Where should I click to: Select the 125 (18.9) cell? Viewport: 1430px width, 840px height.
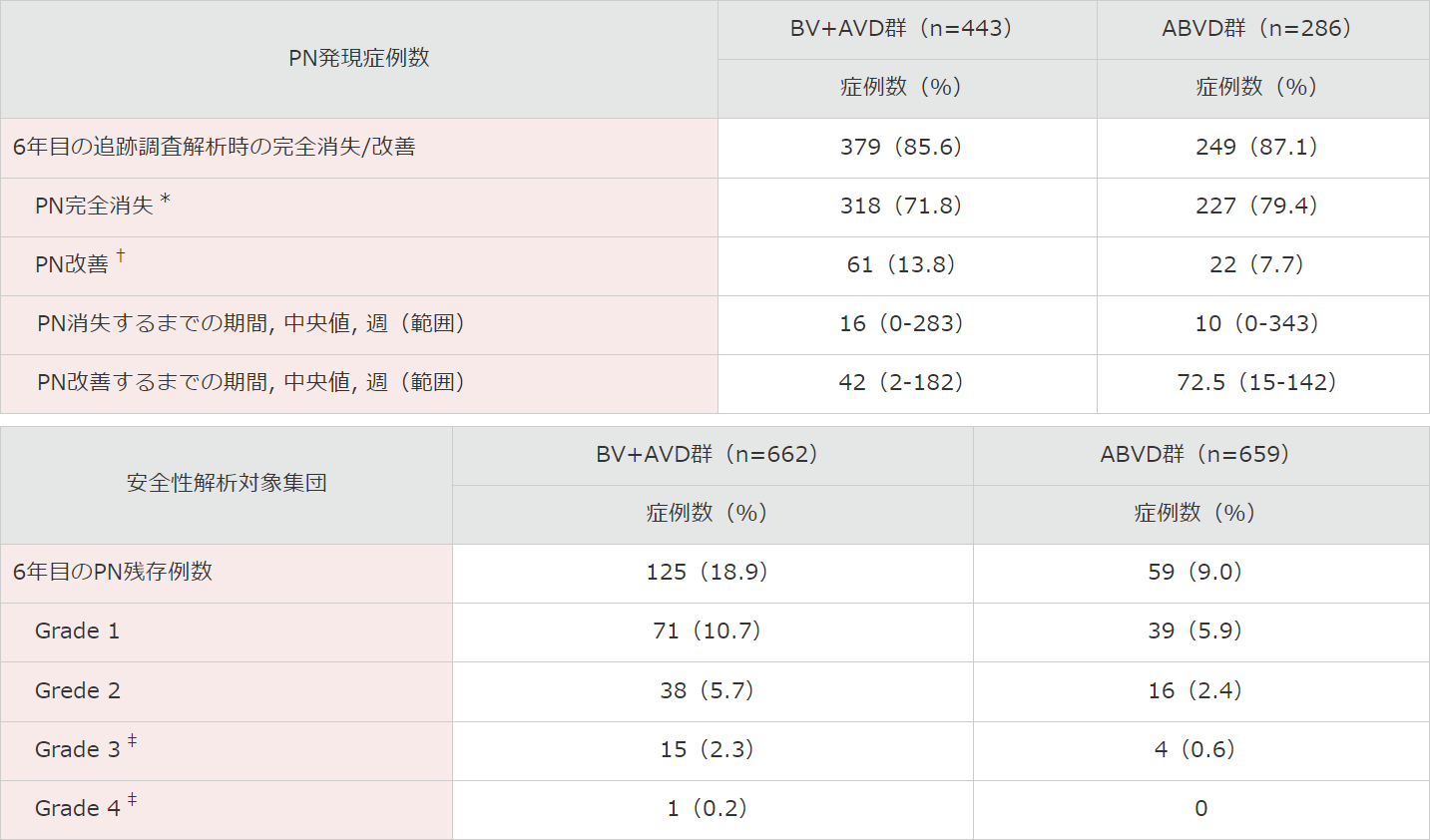pyautogui.click(x=713, y=573)
